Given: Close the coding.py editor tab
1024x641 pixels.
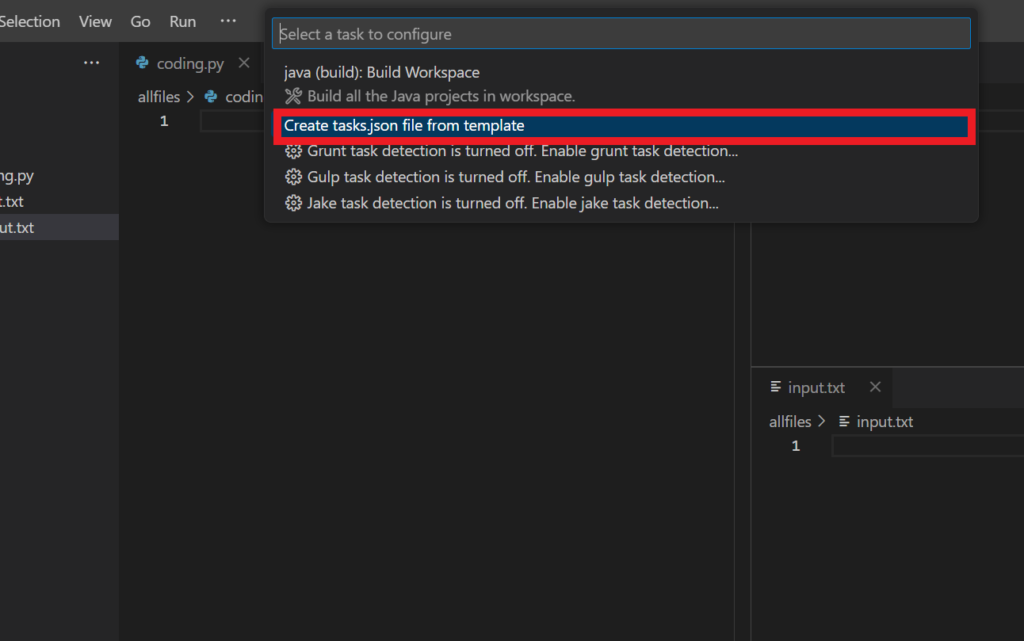Looking at the screenshot, I should tap(244, 63).
